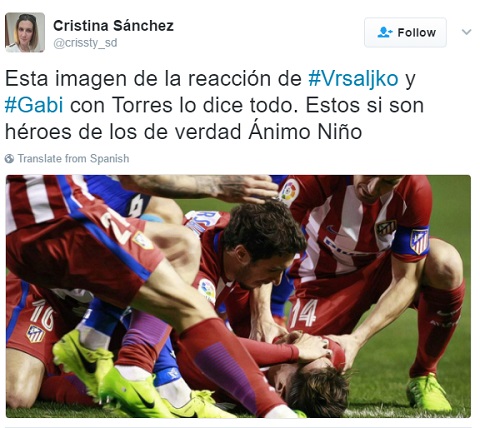Click the Atlético crest on the captain's chest
Screen dimensions: 480x428
pyautogui.click(x=386, y=228)
